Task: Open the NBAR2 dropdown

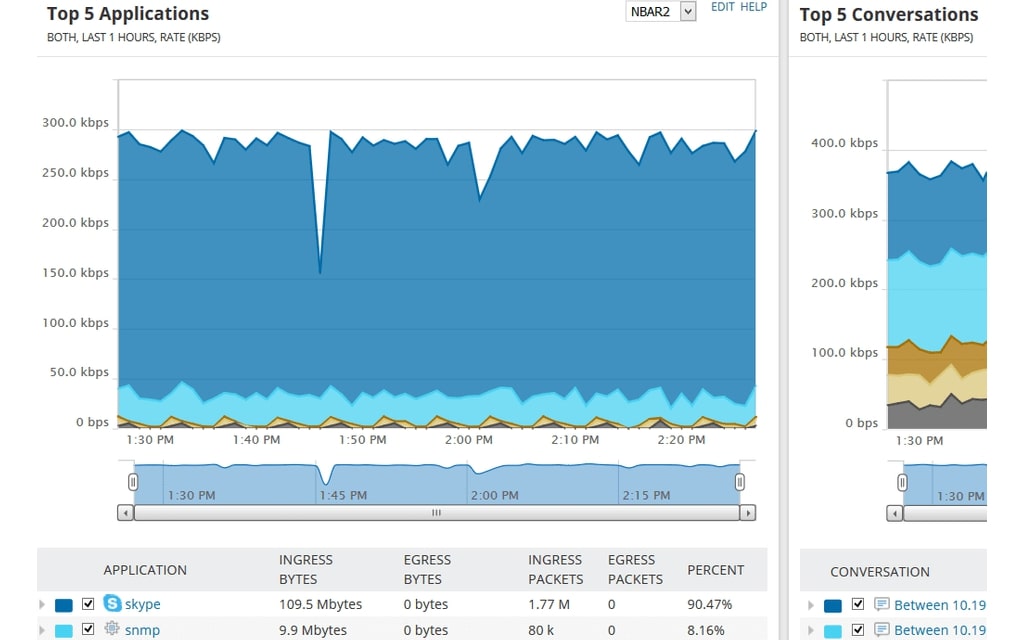Action: [x=689, y=11]
